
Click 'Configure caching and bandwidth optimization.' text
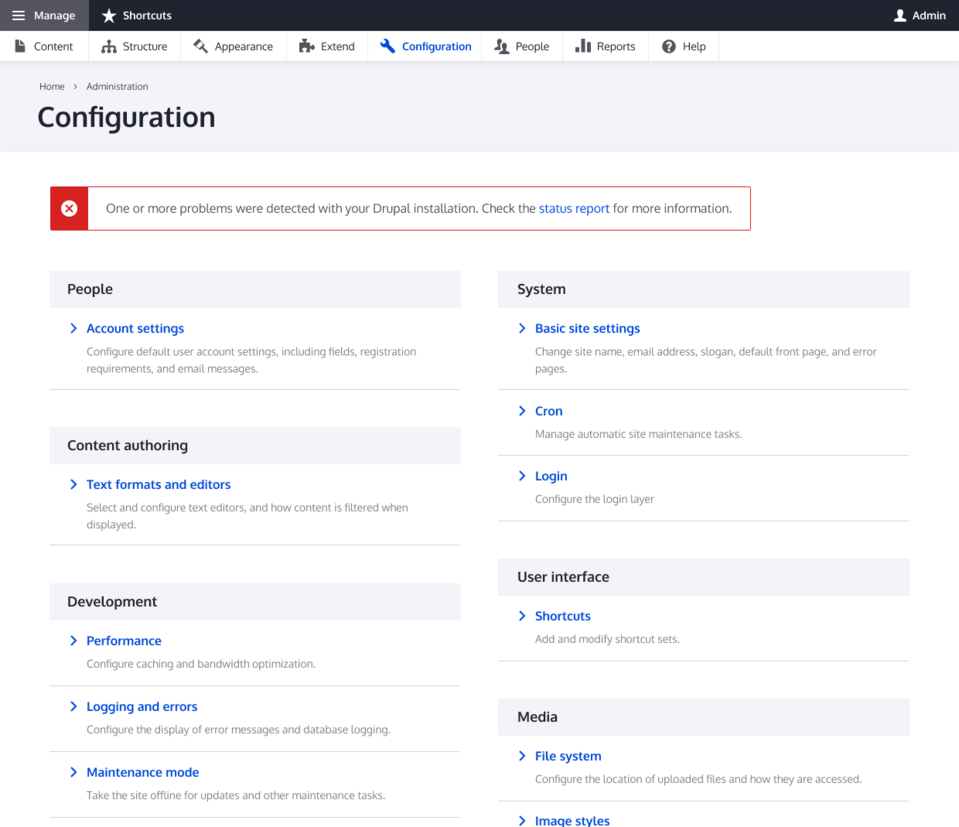coord(201,664)
